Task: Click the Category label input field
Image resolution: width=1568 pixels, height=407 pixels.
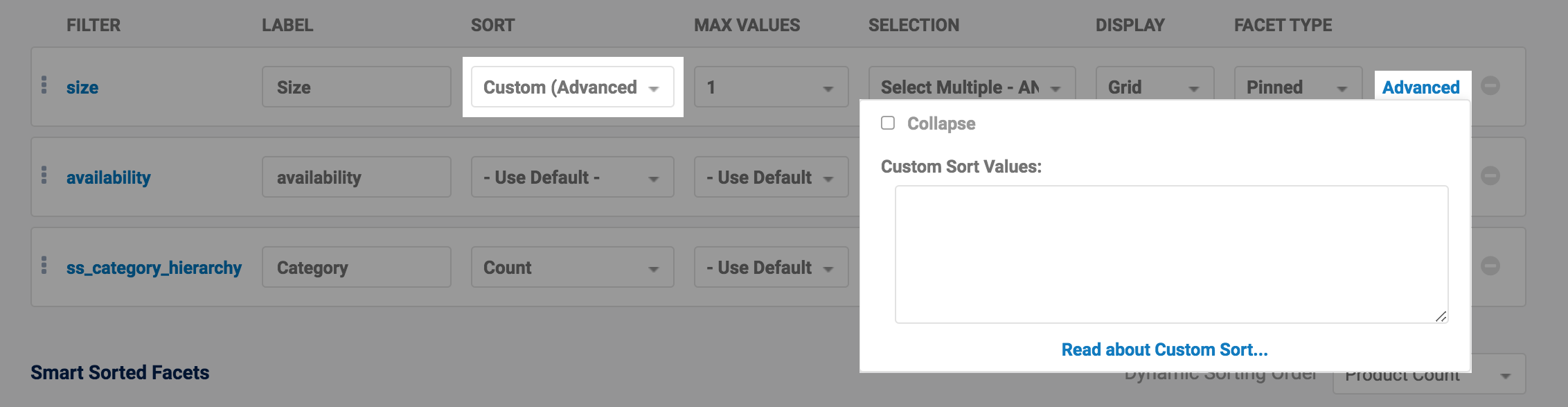Action: [x=356, y=268]
